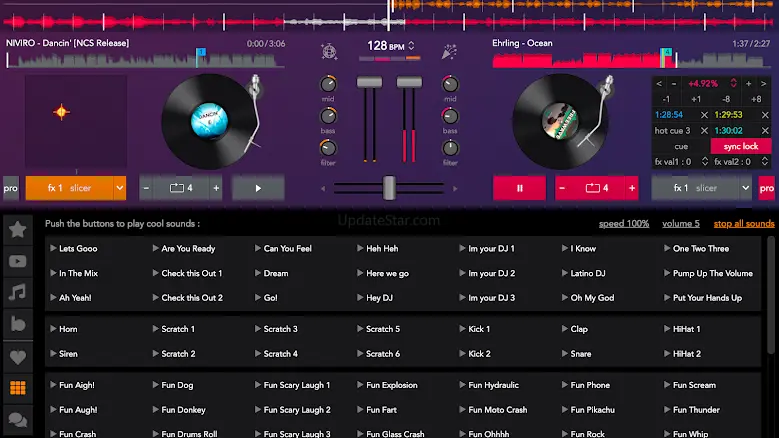Open the favorites star tab in sidebar
Screen dimensions: 779x438
(x=17, y=229)
